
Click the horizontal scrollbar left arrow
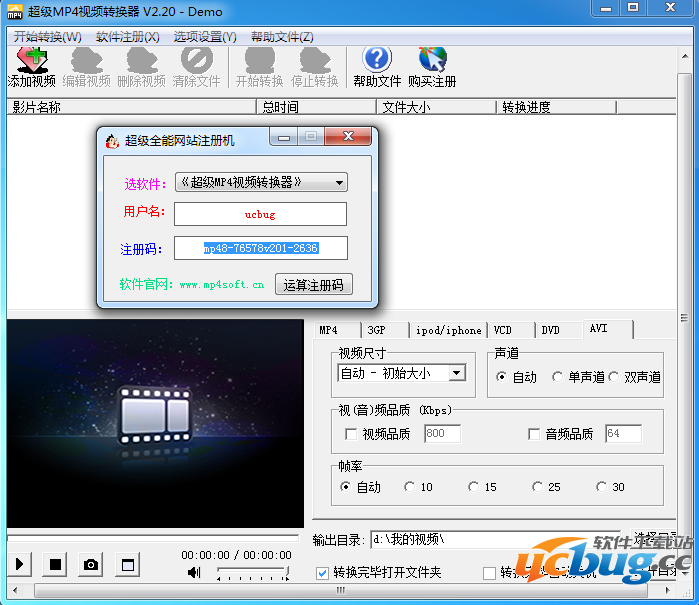(x=15, y=590)
